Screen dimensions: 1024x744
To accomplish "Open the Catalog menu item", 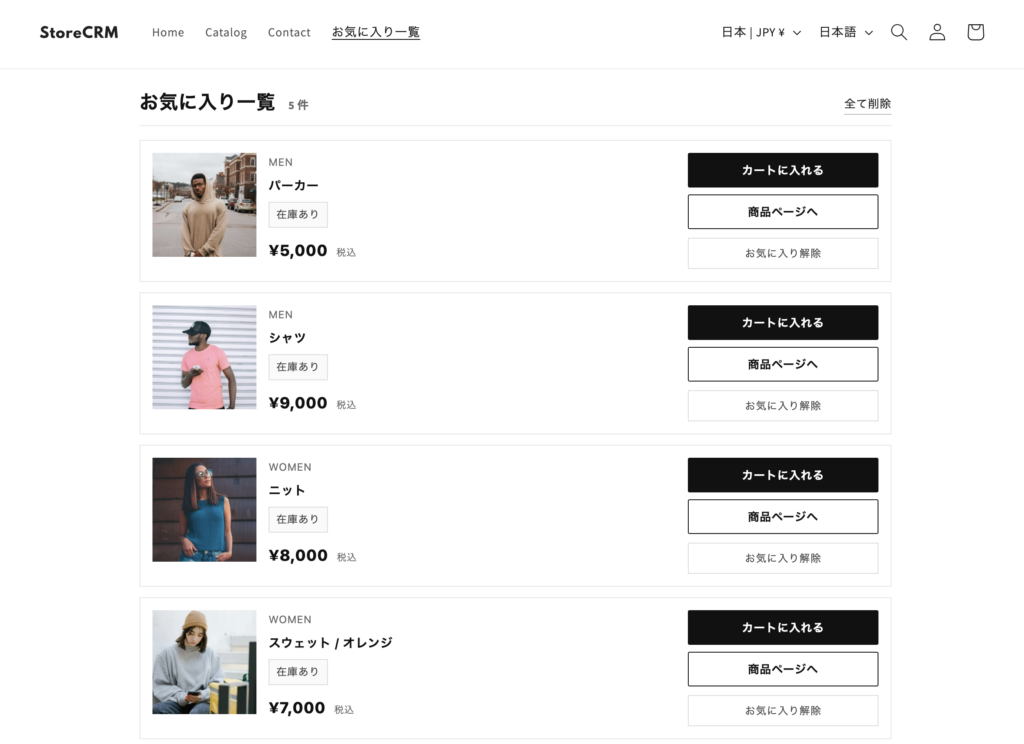I will [226, 32].
